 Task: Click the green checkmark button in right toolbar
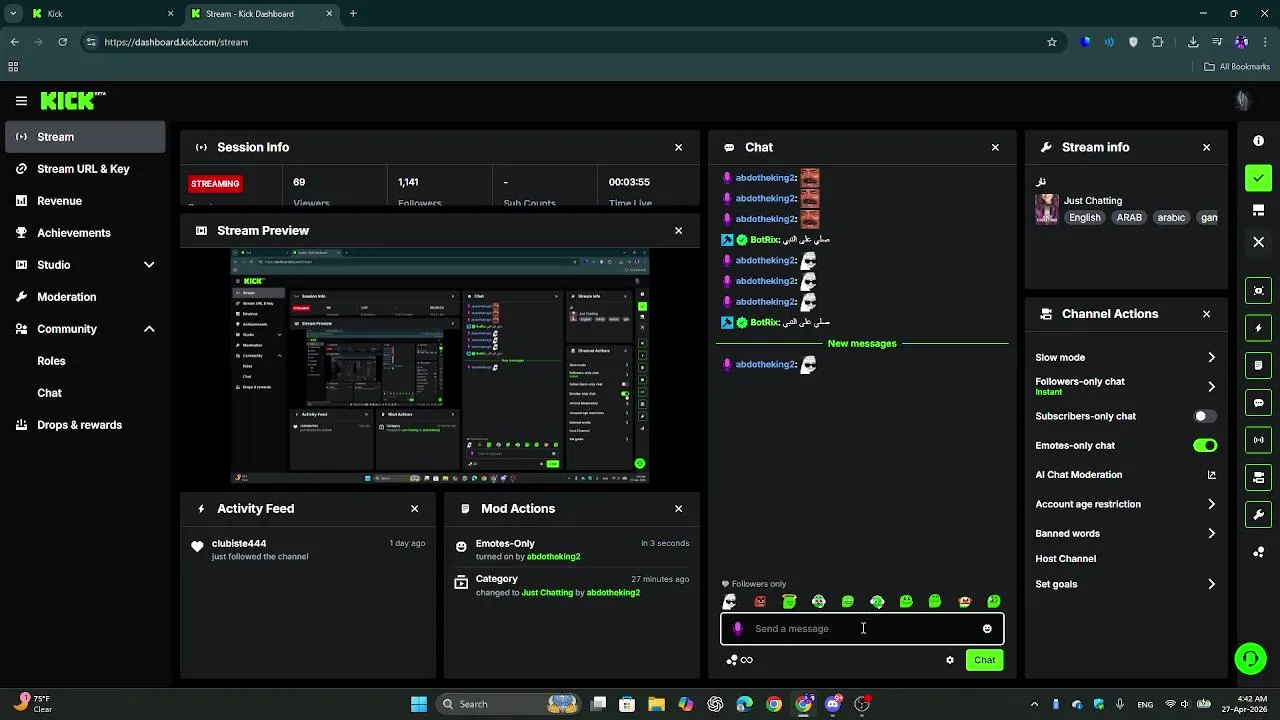click(1258, 178)
